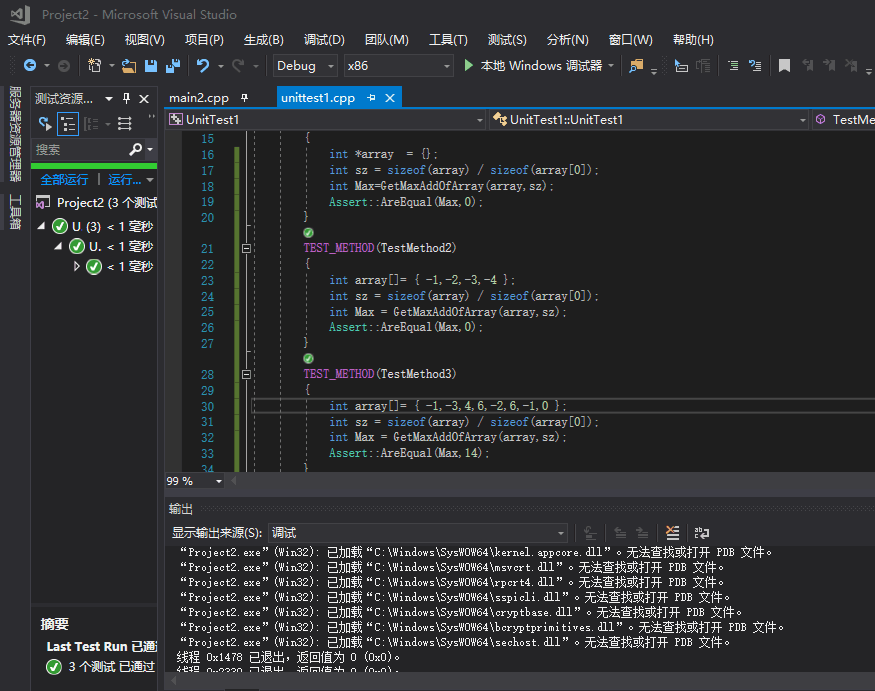The image size is (875, 691).
Task: Click the green start debugging play icon
Action: pyautogui.click(x=469, y=65)
